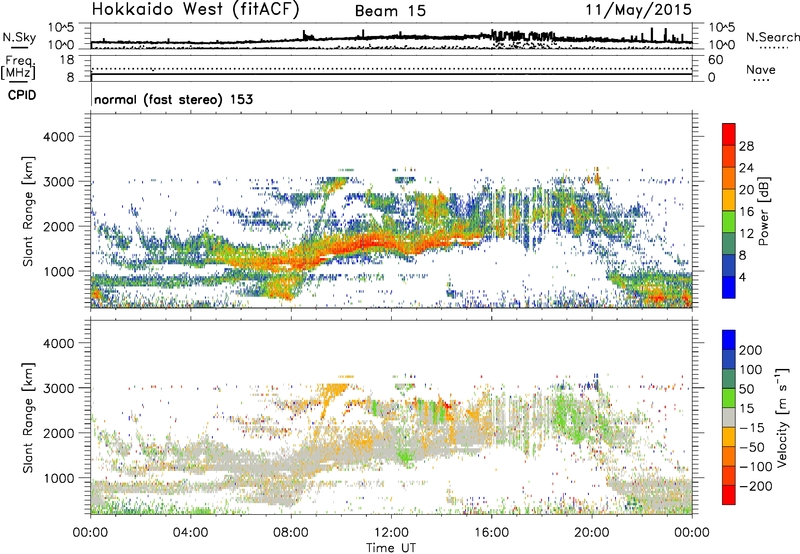Click the blue bottom of the Power colorbar
Image resolution: width=800 pixels, height=554 pixels.
click(x=729, y=287)
